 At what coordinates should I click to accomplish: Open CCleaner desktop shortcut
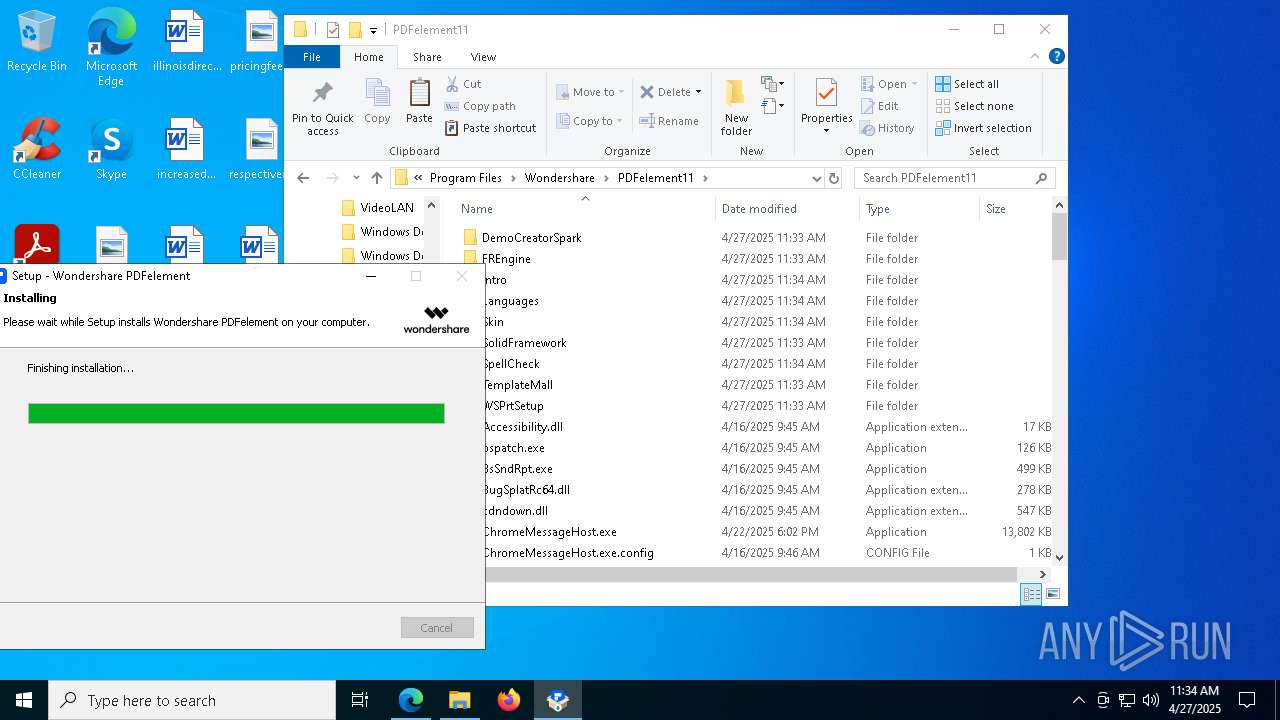37,149
